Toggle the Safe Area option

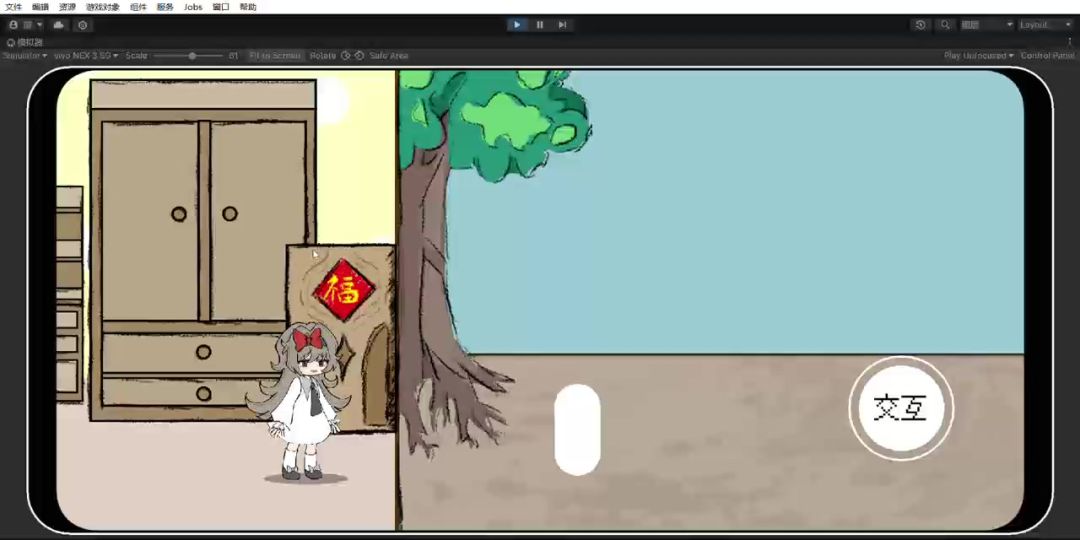coord(389,56)
